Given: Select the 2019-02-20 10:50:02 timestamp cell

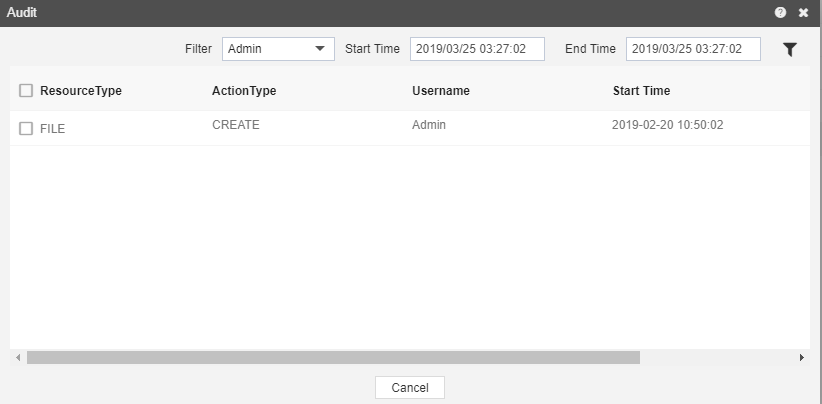Looking at the screenshot, I should click(x=667, y=125).
